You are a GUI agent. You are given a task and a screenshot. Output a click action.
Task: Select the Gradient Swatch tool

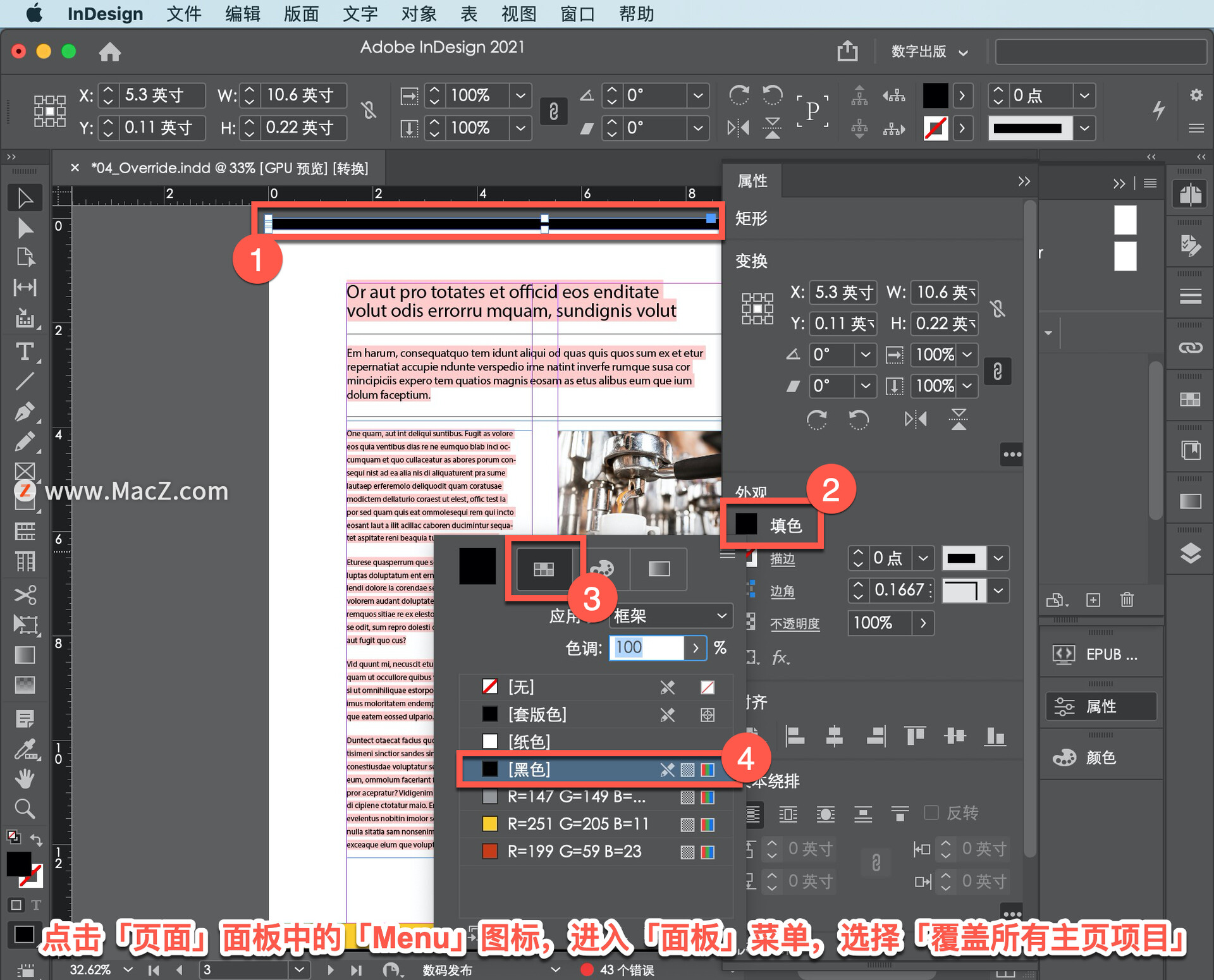[x=25, y=655]
